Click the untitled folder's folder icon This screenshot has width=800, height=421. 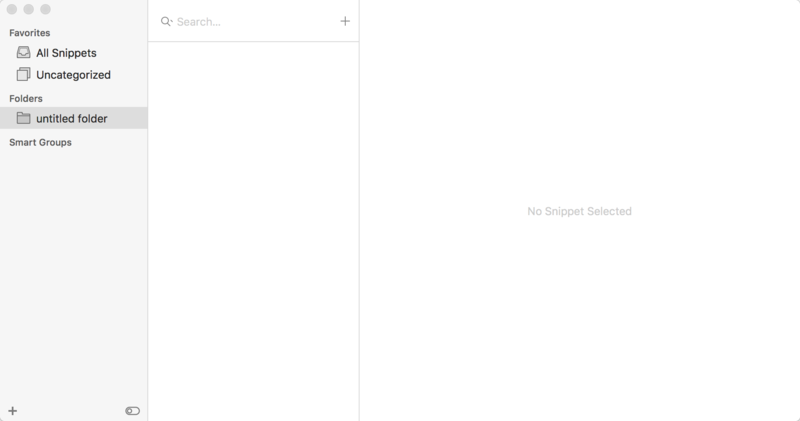click(x=24, y=119)
